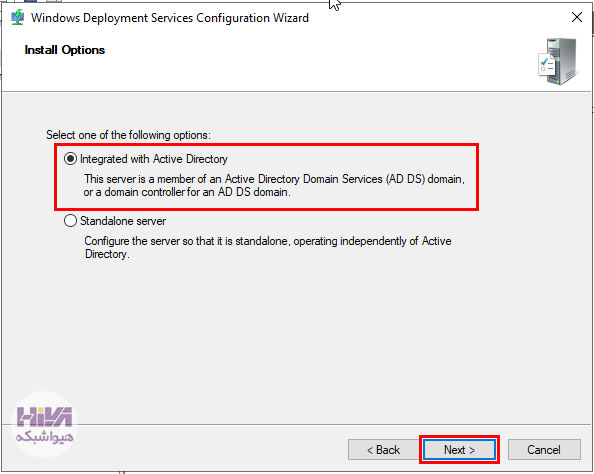
Task: Select the Integrated with Active Directory radio button
Action: 70,159
